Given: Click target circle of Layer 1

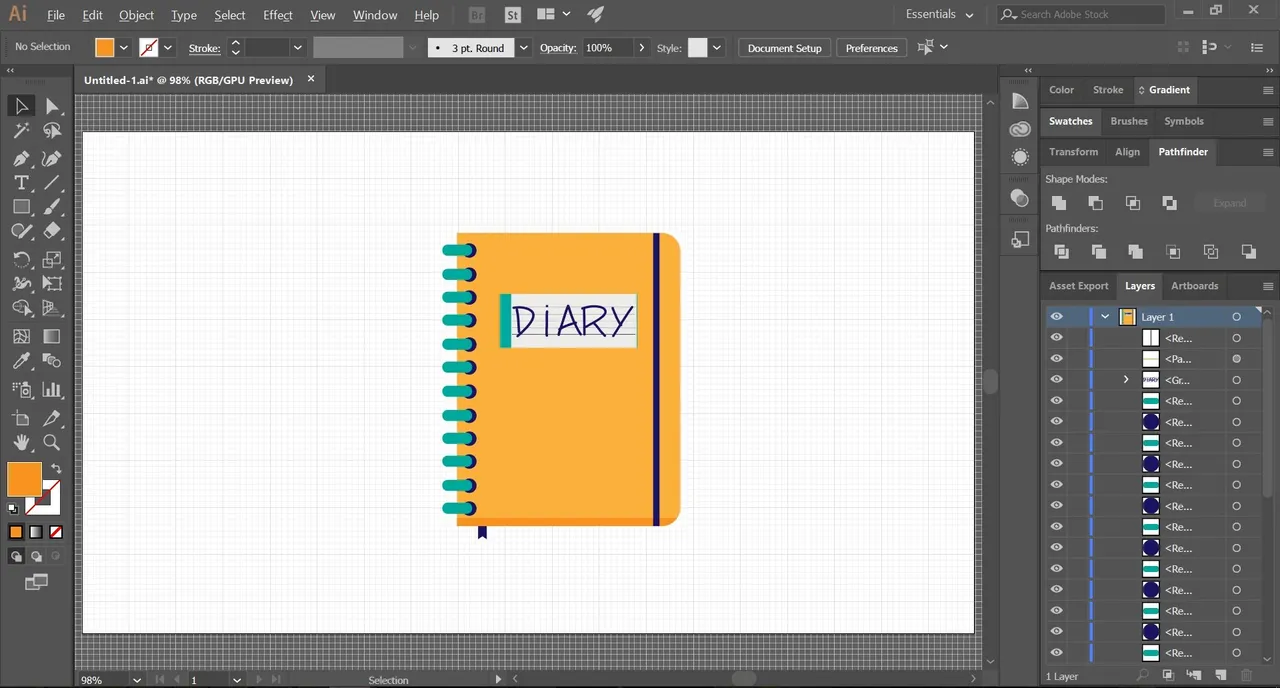Looking at the screenshot, I should coord(1236,317).
